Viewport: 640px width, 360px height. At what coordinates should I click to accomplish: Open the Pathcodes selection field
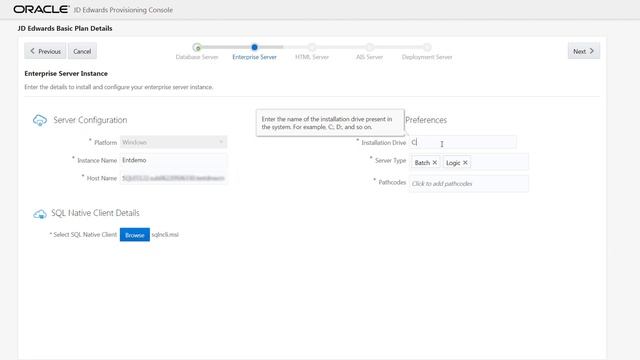click(469, 184)
